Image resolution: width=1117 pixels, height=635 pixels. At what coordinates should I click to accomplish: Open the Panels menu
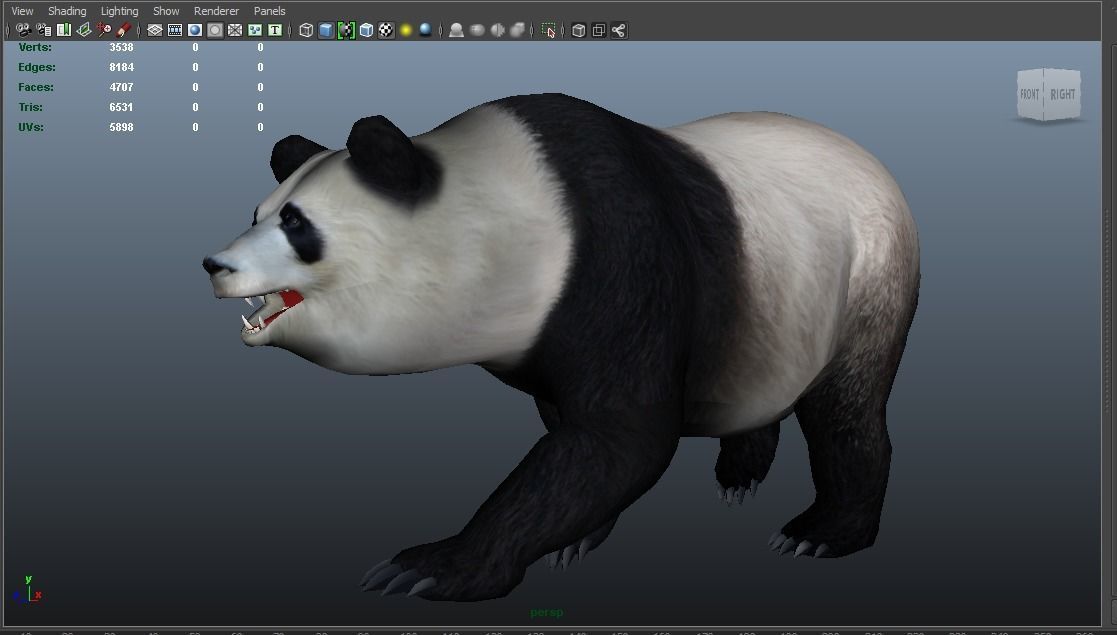(269, 11)
